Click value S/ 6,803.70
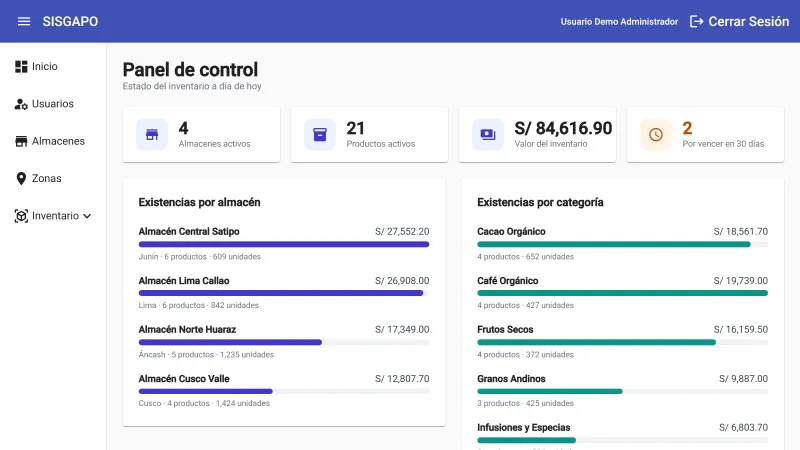Image resolution: width=800 pixels, height=450 pixels. click(x=743, y=428)
